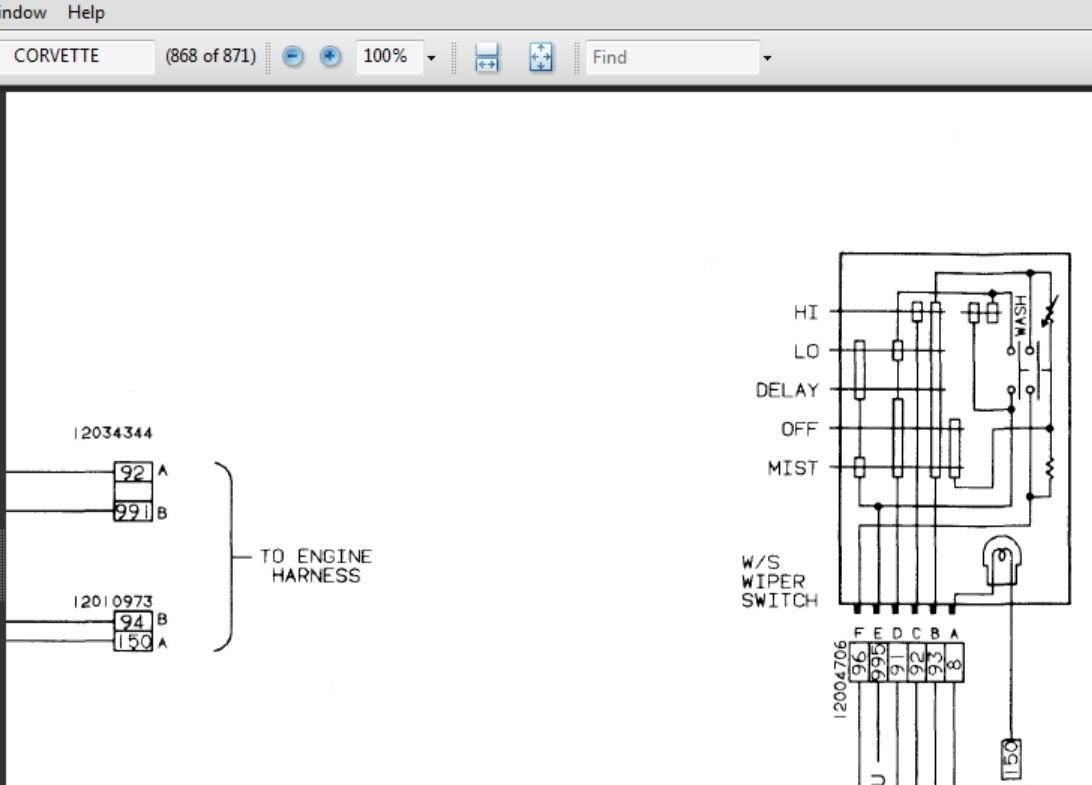Image resolution: width=1092 pixels, height=785 pixels.
Task: Click wire box 995 under terminal E
Action: [x=878, y=662]
